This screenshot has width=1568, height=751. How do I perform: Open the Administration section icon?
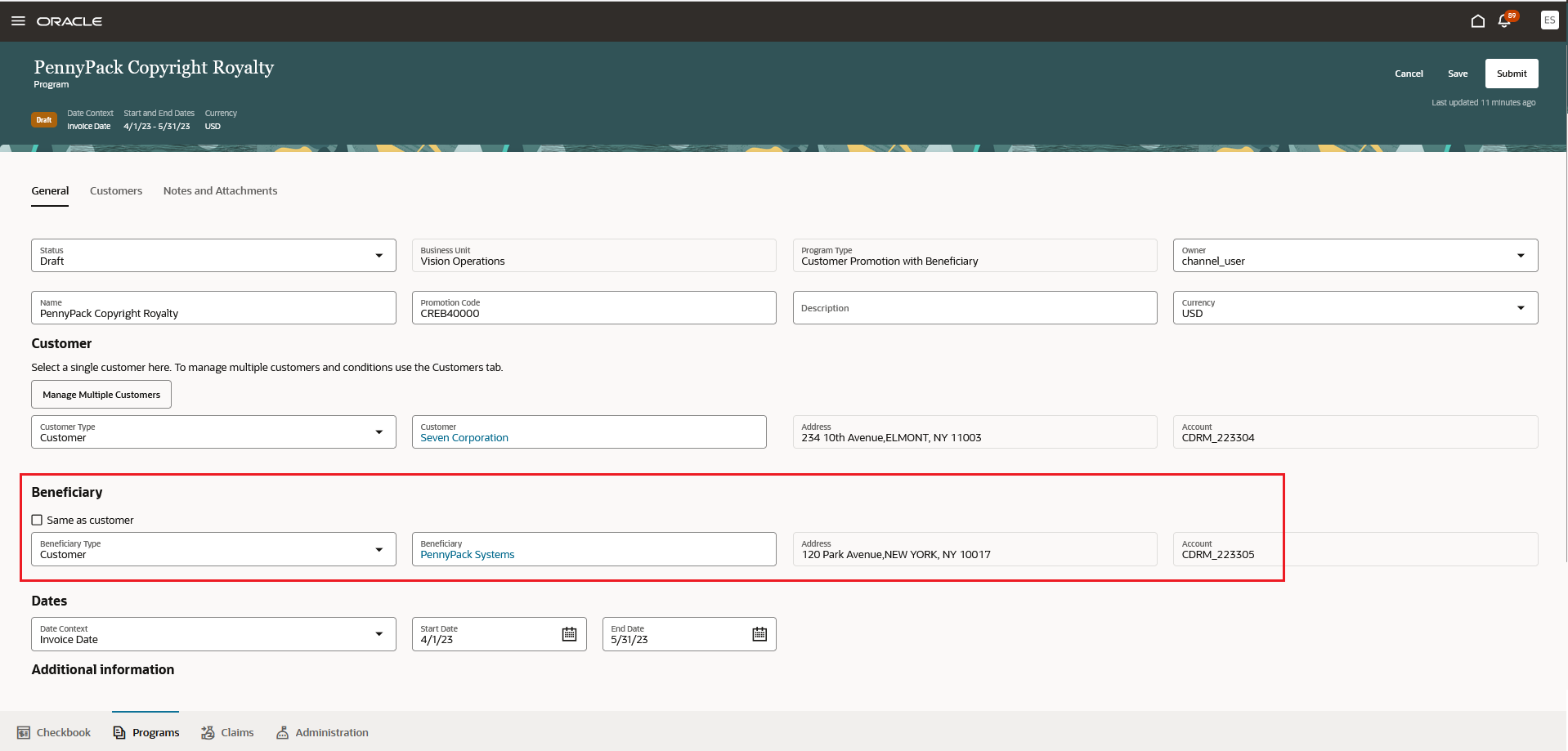[322, 732]
